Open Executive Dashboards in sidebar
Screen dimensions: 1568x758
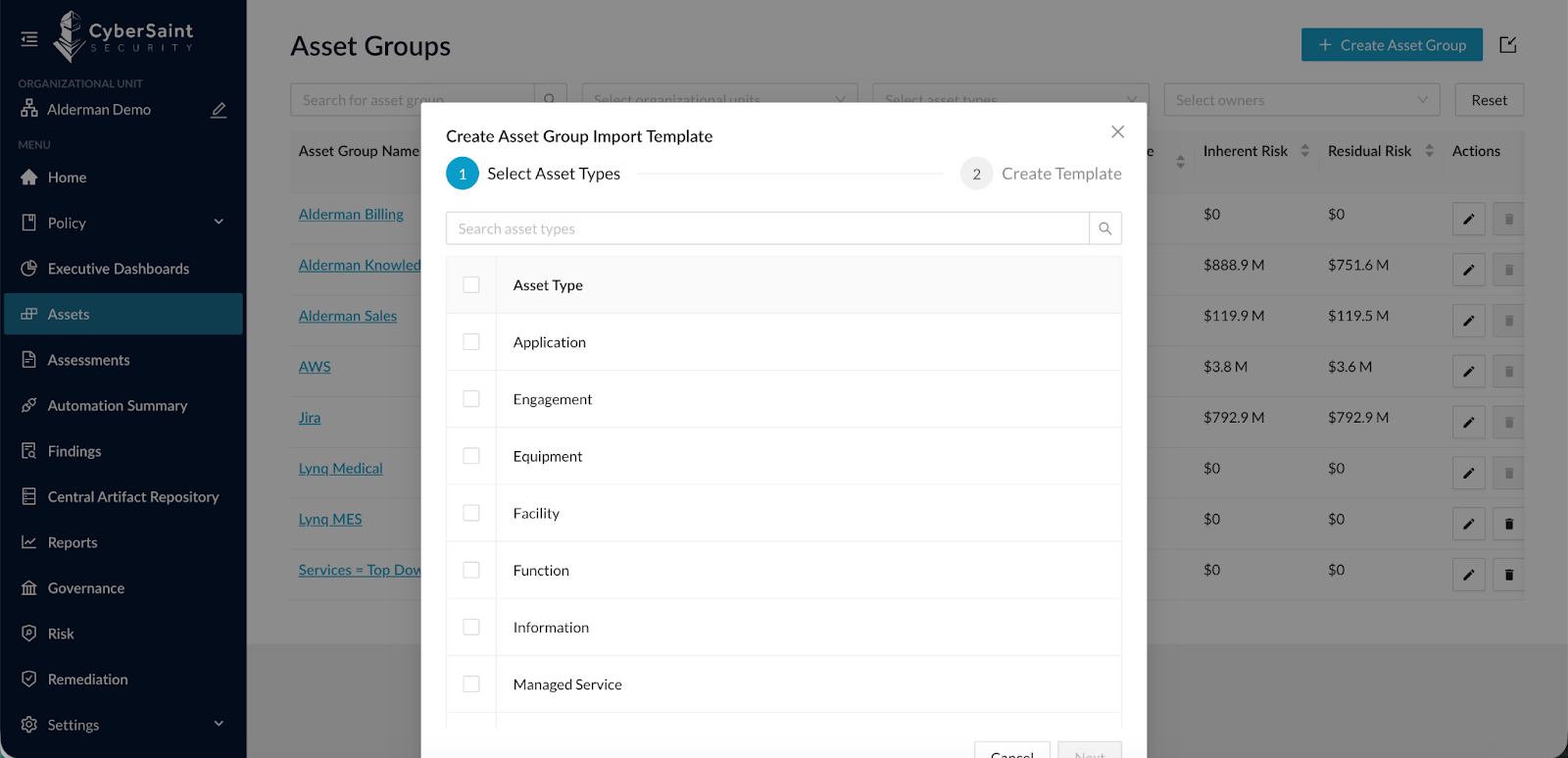pos(119,269)
